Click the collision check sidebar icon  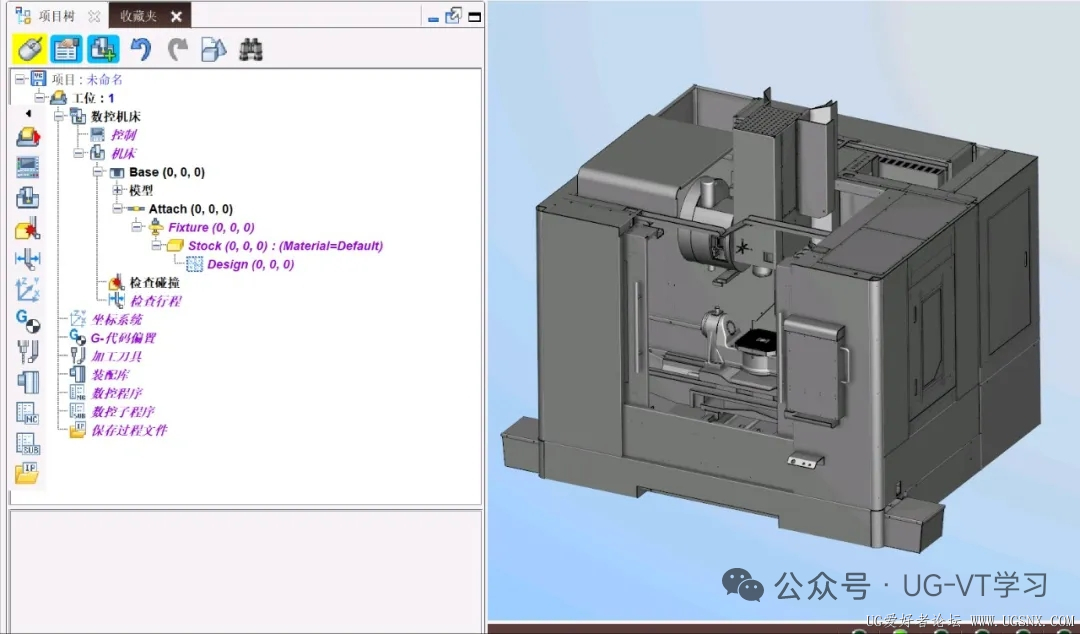28,229
